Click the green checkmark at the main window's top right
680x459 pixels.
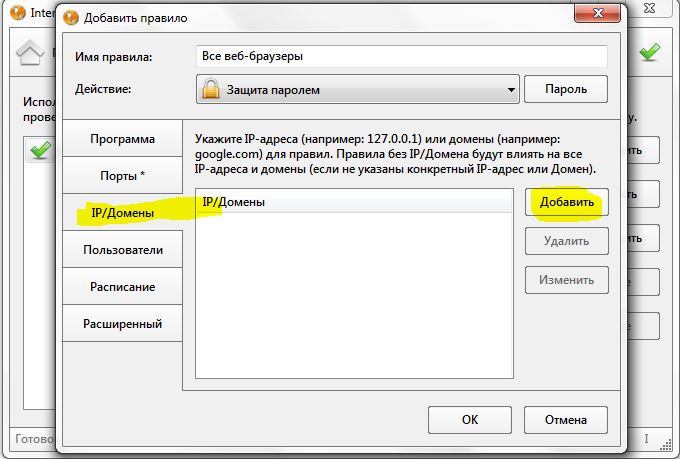tap(650, 51)
